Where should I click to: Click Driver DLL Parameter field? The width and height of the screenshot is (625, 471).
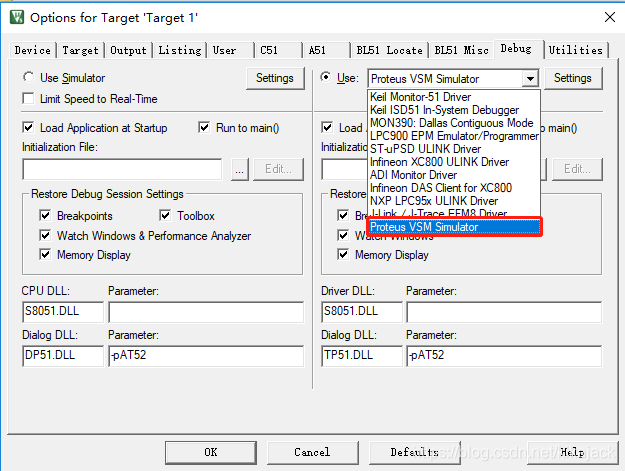(x=504, y=312)
